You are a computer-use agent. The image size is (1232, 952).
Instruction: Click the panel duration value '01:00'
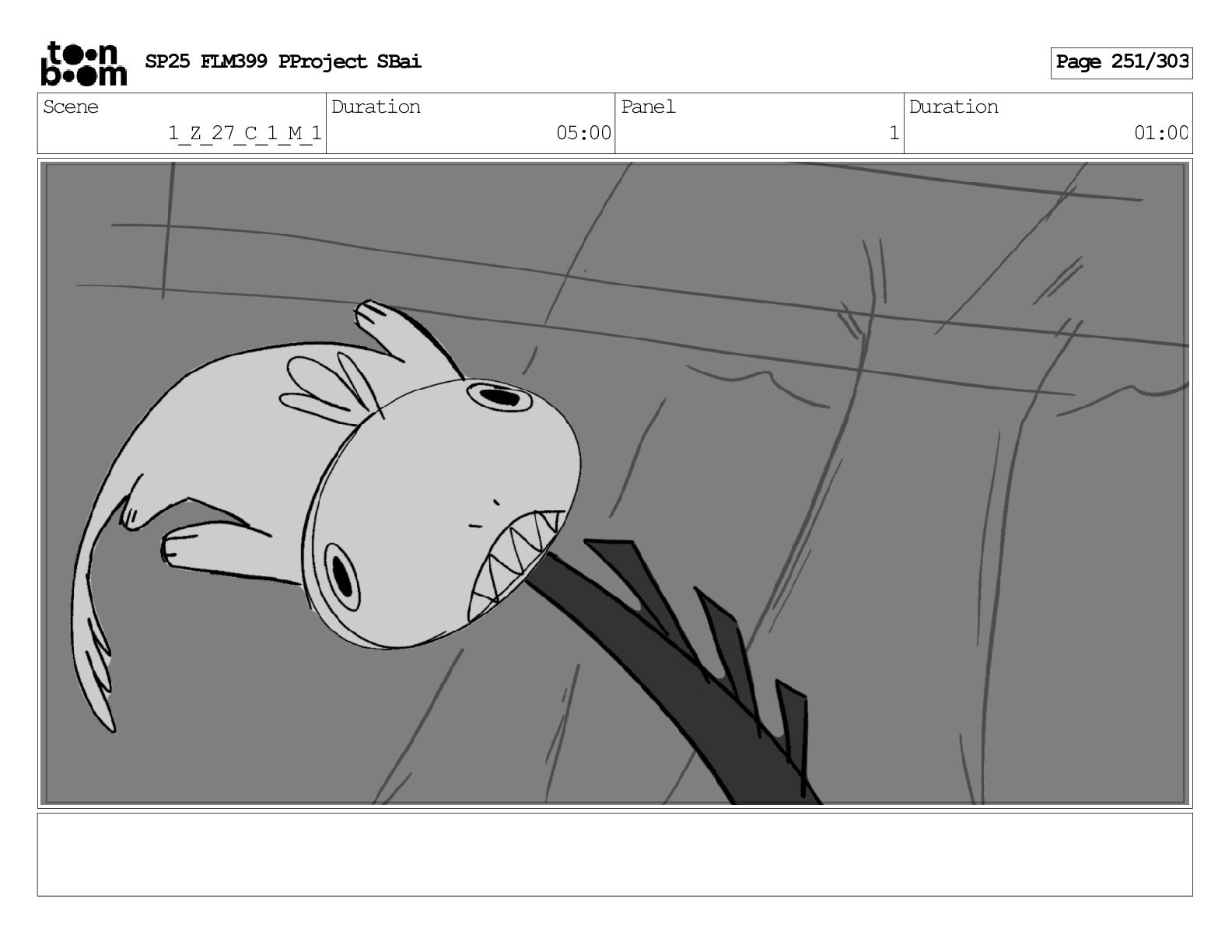pos(1160,133)
